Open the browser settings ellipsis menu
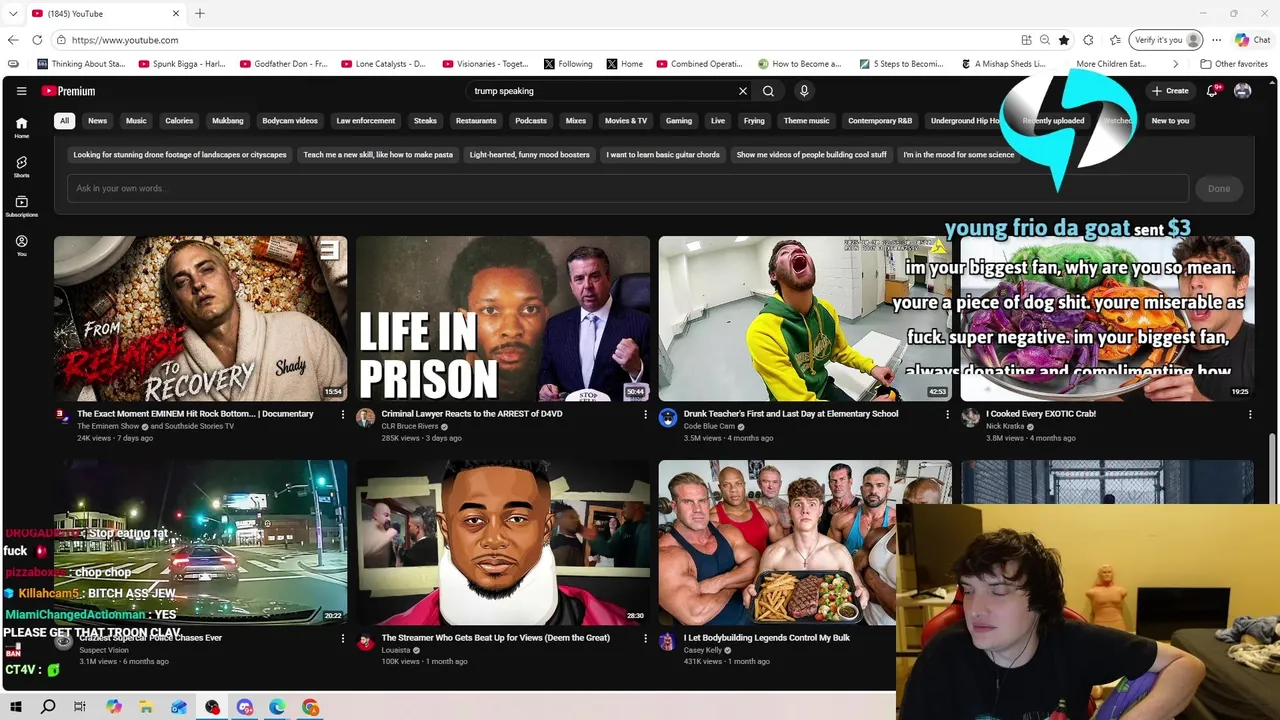This screenshot has width=1280, height=720. click(x=1217, y=40)
